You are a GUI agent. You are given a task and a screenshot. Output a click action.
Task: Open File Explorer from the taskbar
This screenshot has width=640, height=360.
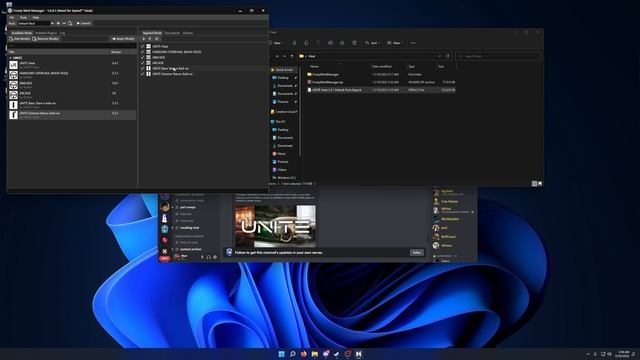click(x=315, y=354)
